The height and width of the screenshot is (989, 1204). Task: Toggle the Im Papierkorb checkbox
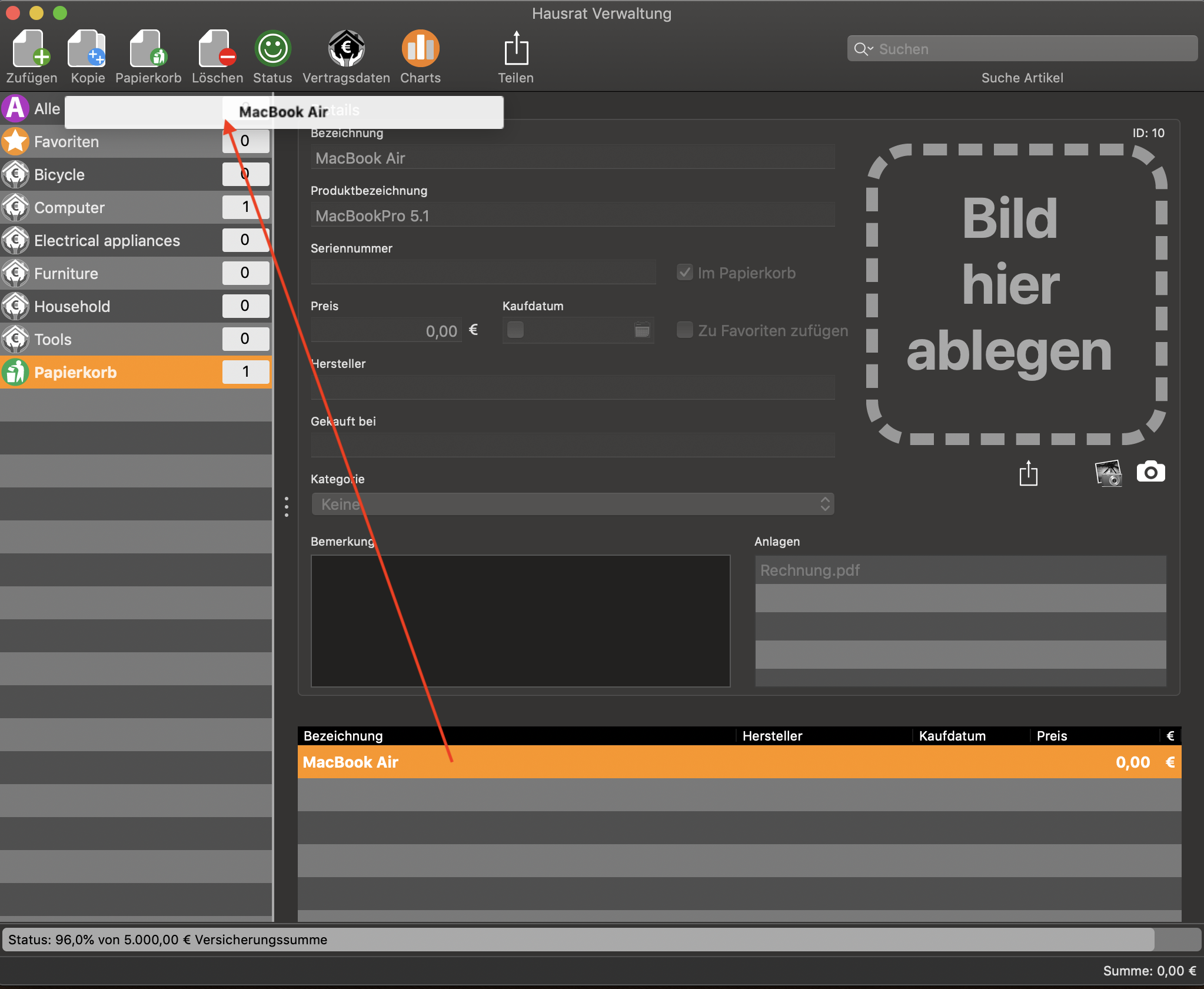(x=684, y=273)
